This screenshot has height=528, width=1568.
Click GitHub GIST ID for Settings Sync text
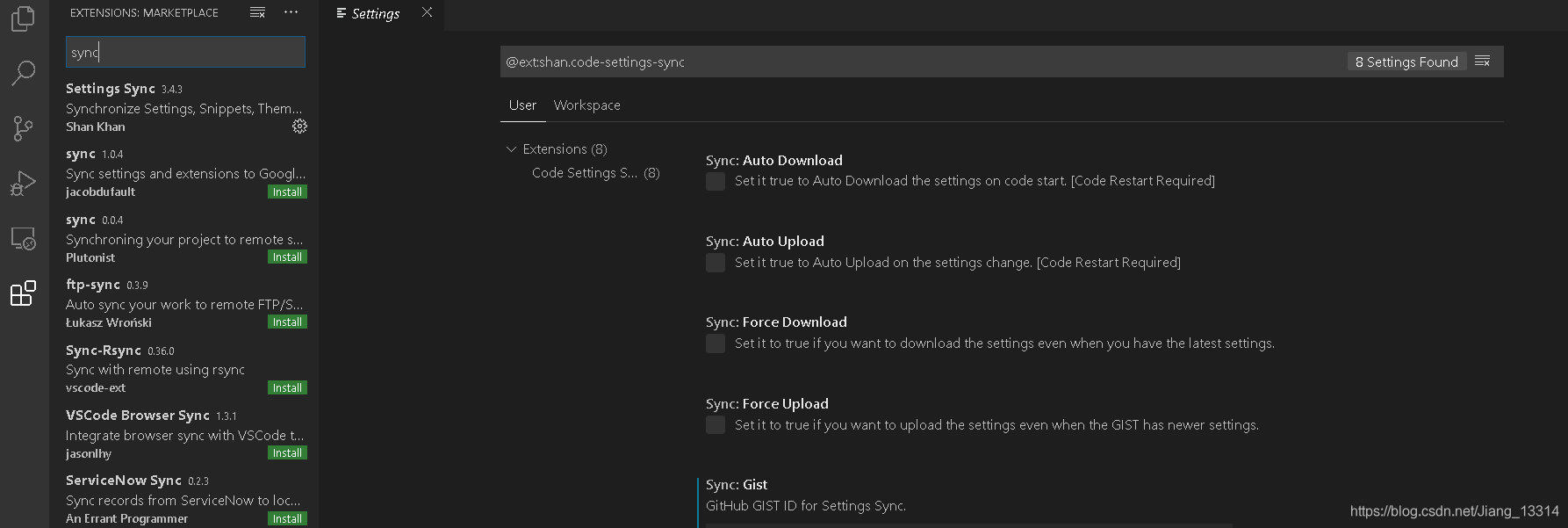click(x=806, y=506)
